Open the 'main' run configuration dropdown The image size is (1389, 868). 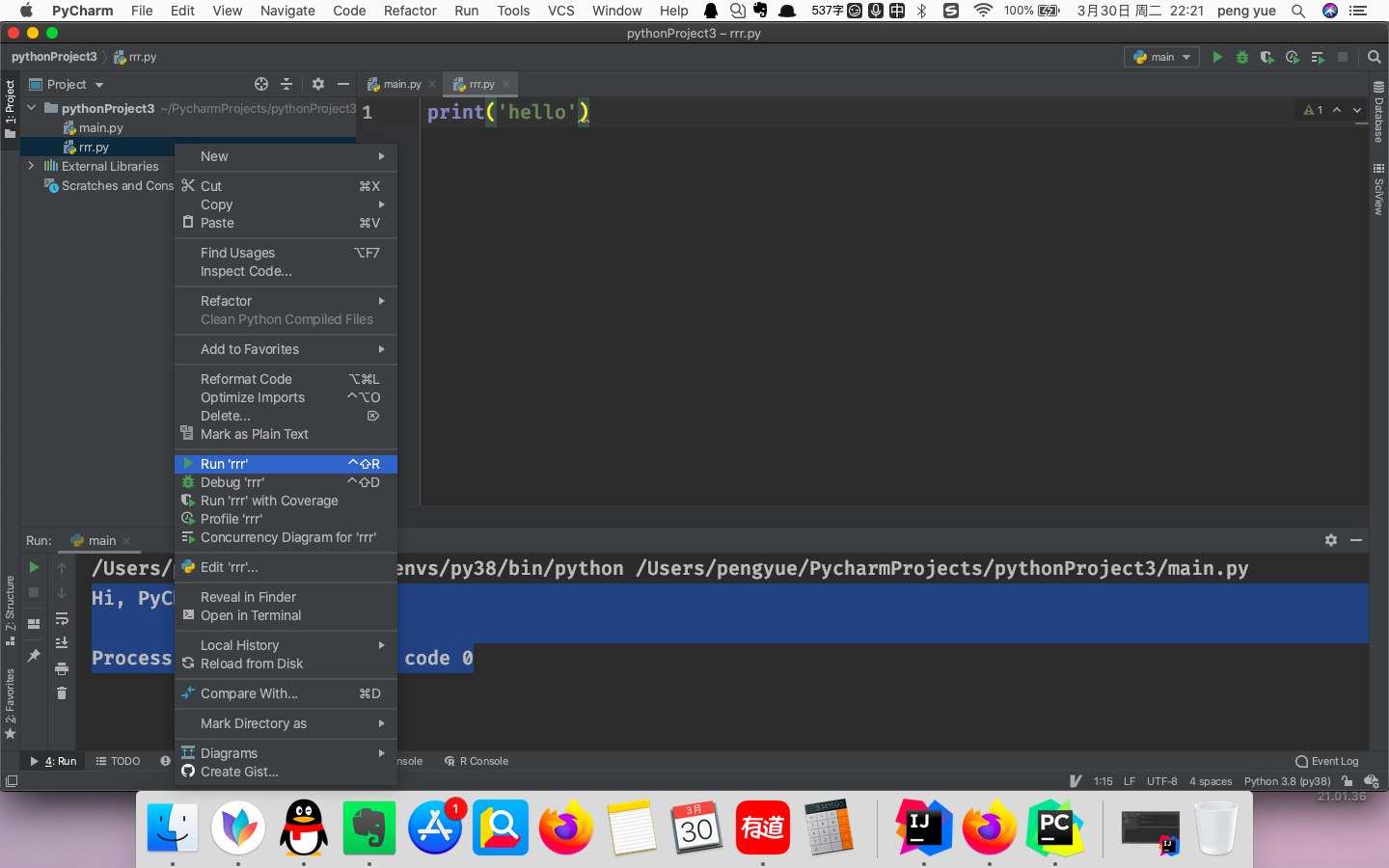pyautogui.click(x=1161, y=57)
